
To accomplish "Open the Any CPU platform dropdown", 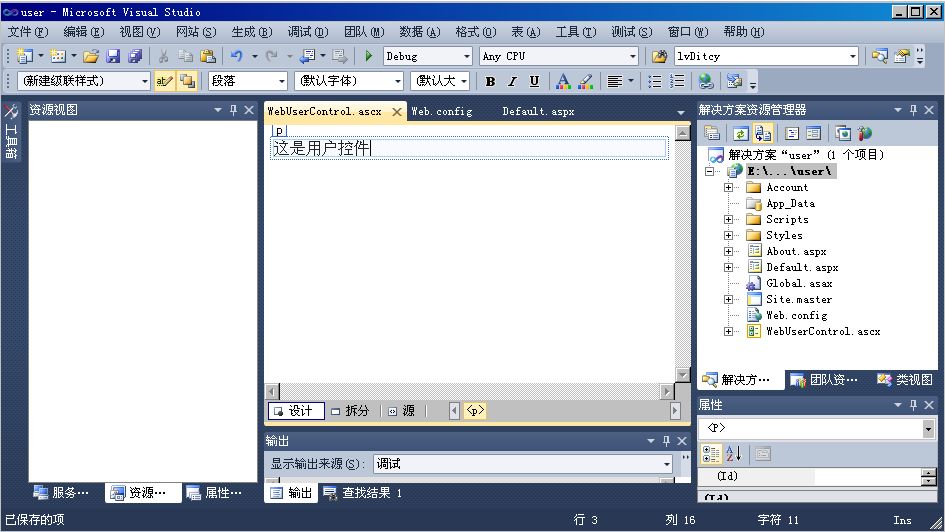I will [x=632, y=57].
